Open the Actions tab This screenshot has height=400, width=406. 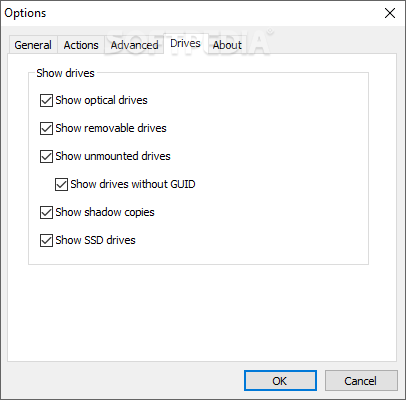[81, 45]
